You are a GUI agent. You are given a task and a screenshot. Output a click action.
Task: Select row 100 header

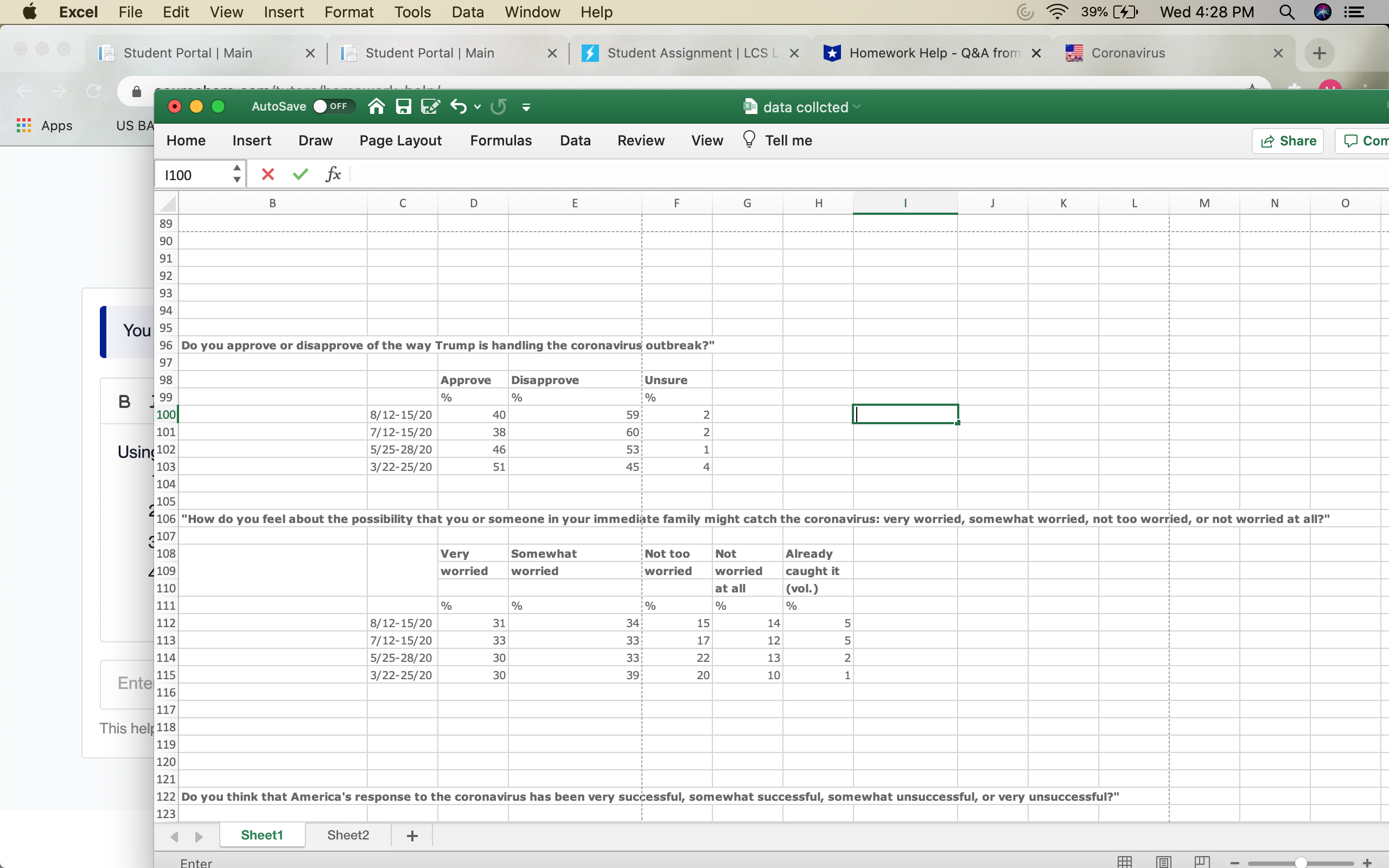pyautogui.click(x=166, y=414)
